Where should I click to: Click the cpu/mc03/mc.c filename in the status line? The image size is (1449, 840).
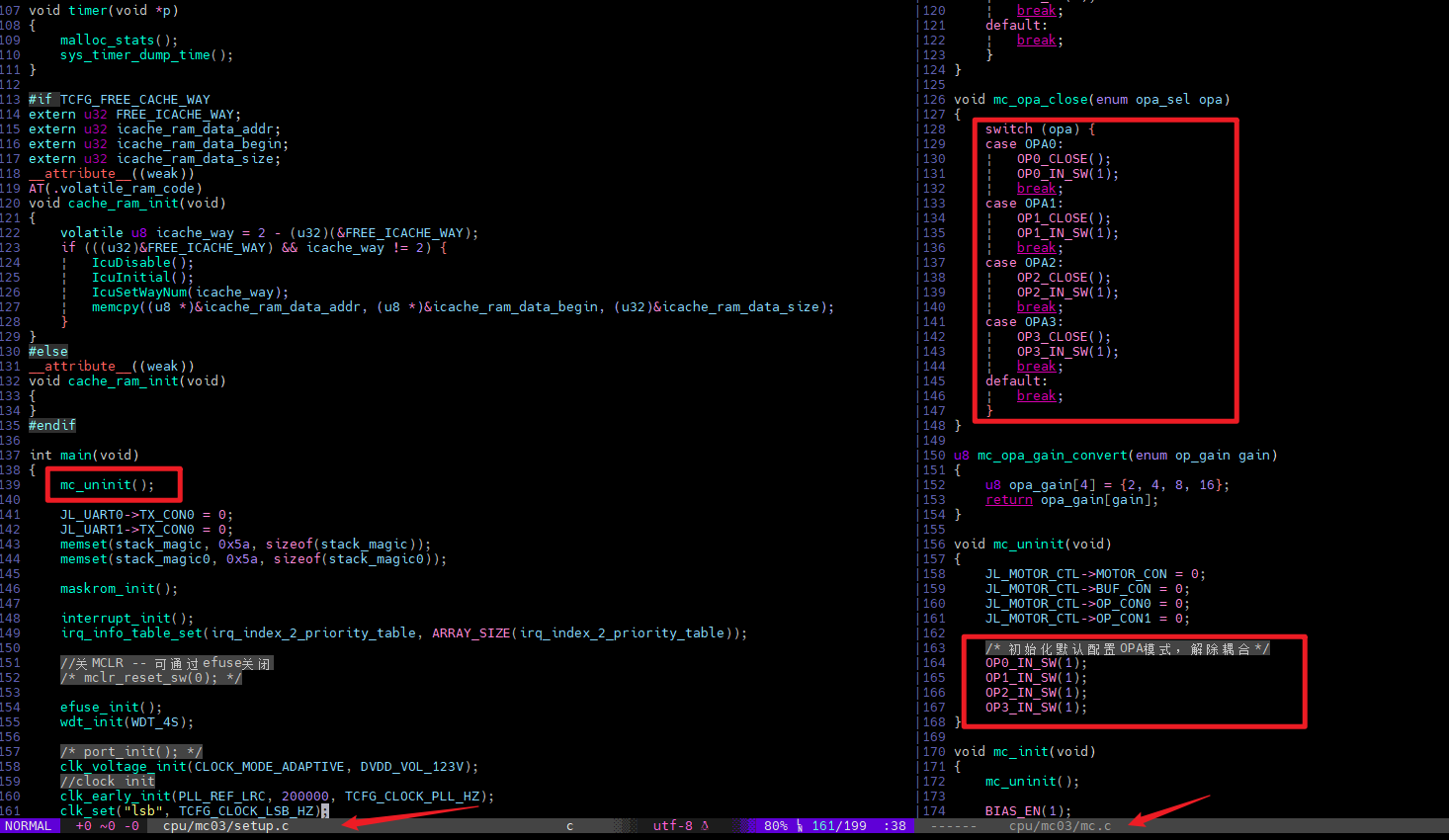point(1060,826)
